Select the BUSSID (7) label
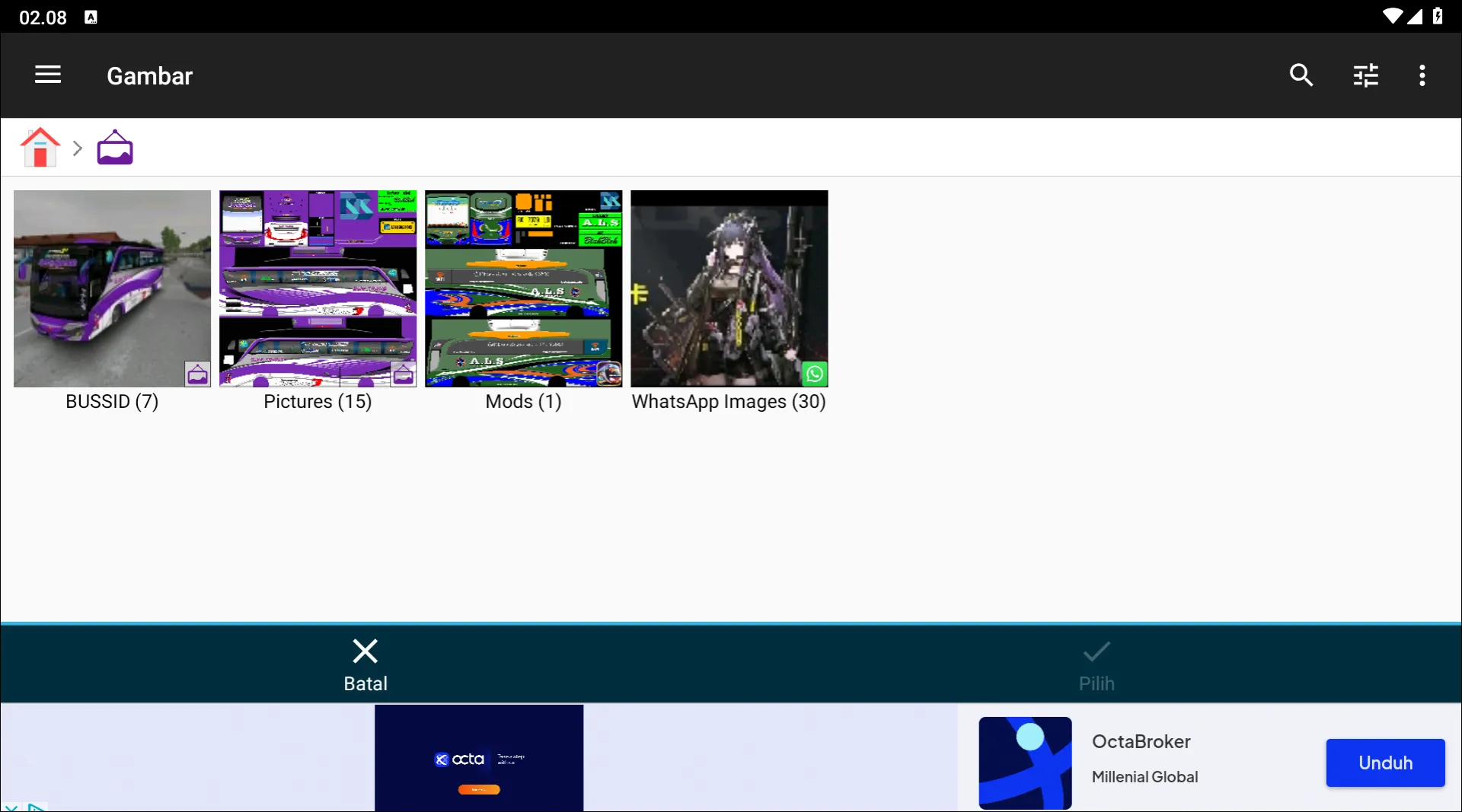Viewport: 1462px width, 812px height. click(112, 402)
